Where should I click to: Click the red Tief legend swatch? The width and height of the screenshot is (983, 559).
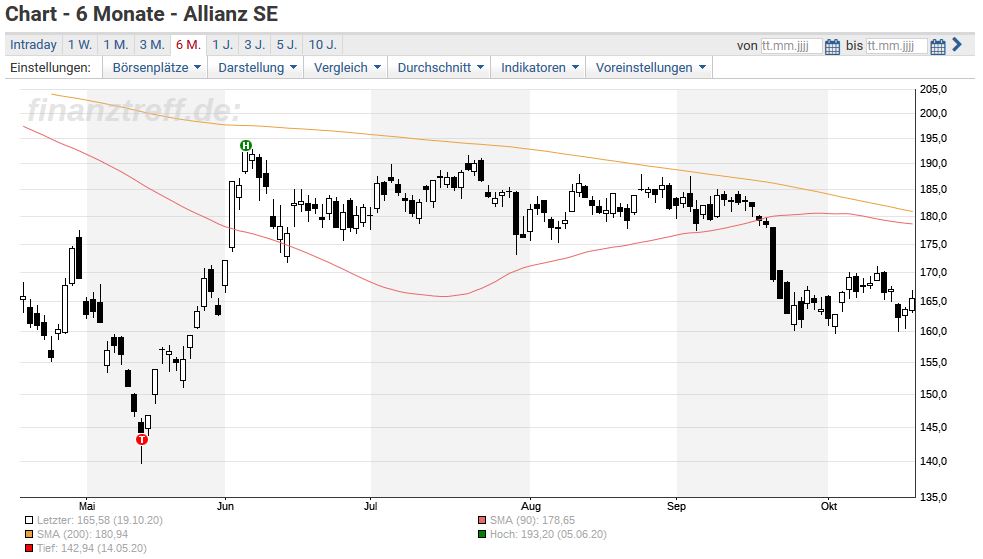29,548
